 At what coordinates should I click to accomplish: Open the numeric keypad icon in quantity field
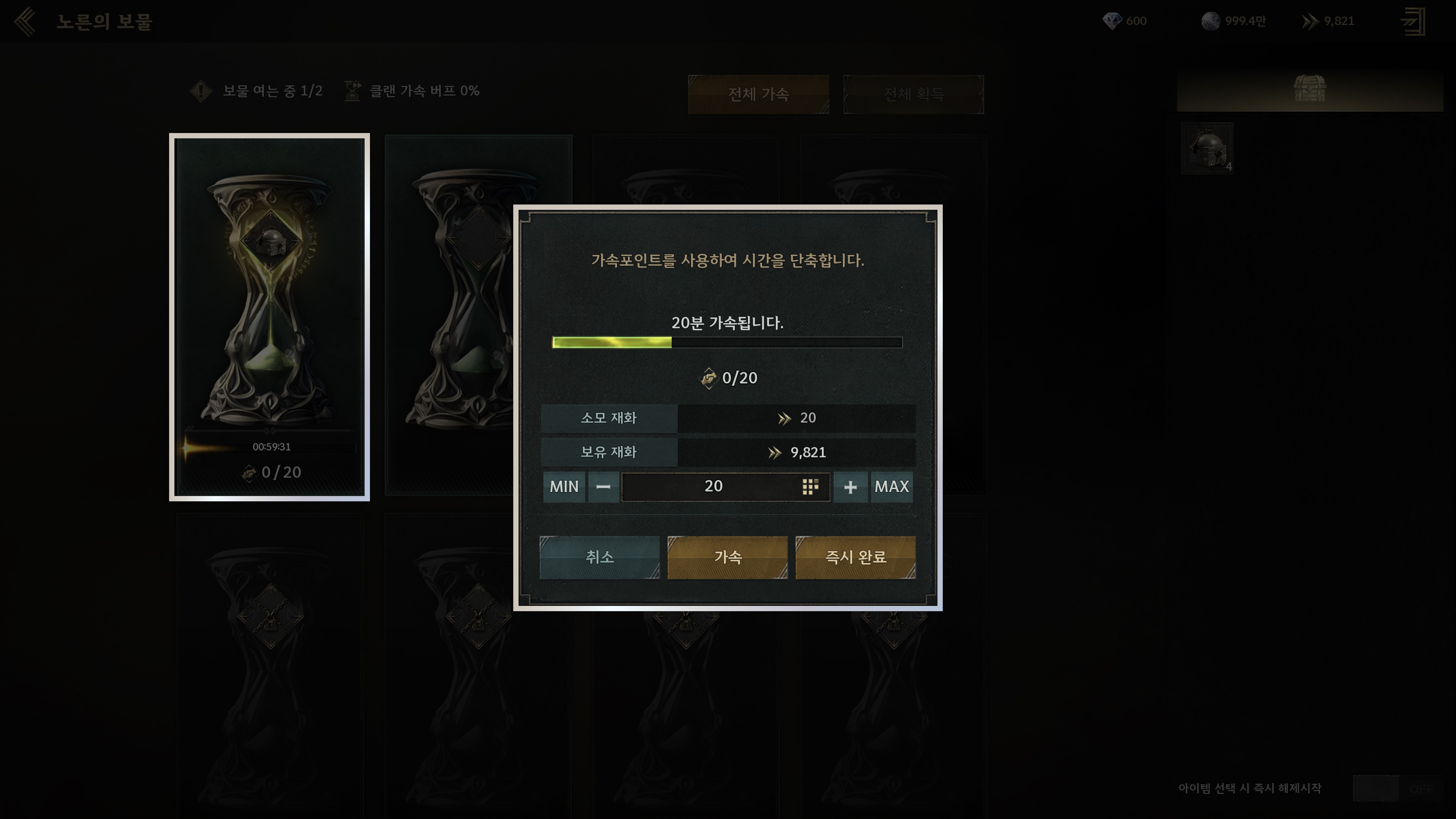810,487
